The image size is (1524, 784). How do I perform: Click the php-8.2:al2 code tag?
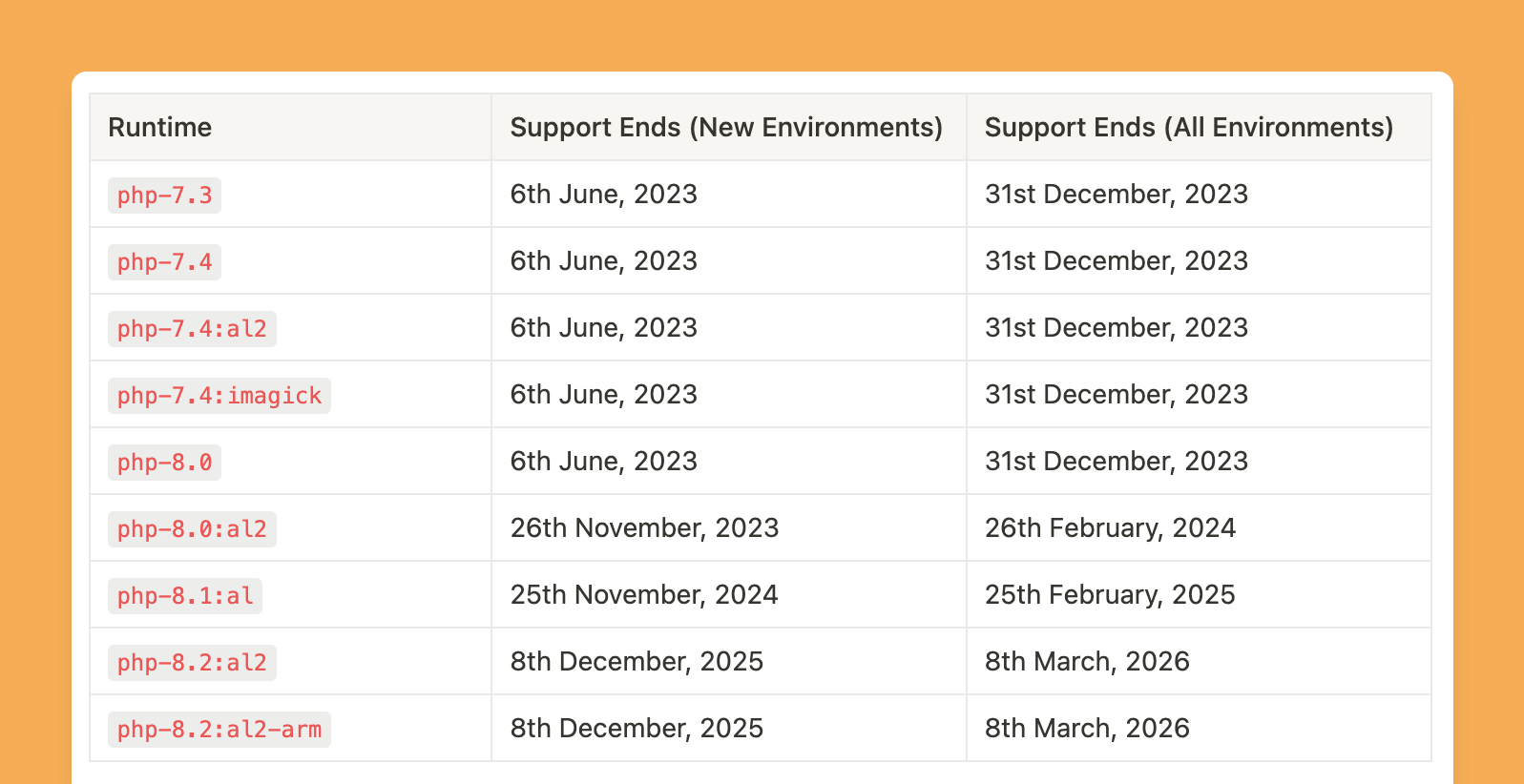tap(192, 663)
